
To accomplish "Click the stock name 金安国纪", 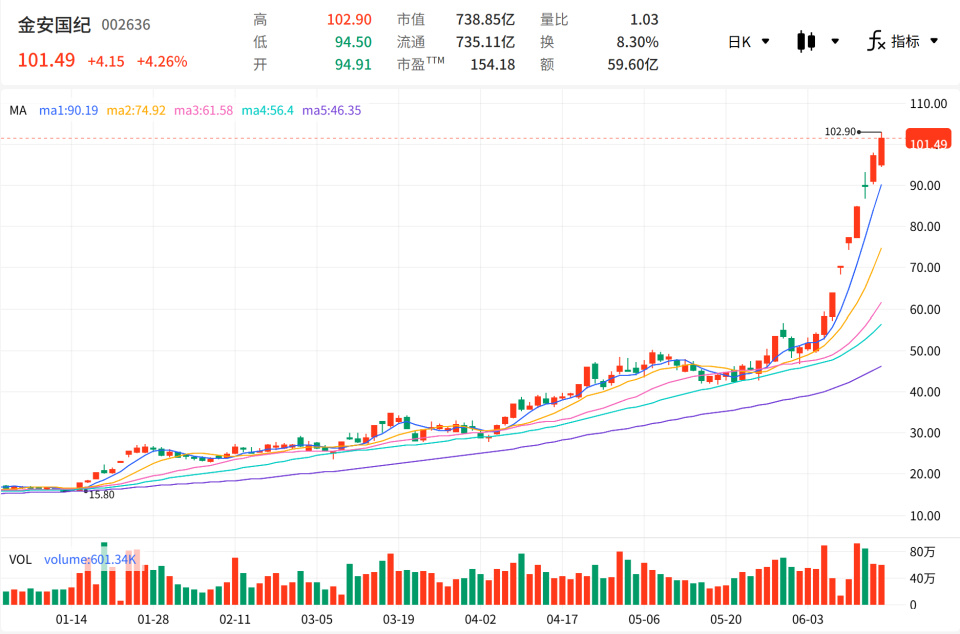I will pyautogui.click(x=54, y=25).
